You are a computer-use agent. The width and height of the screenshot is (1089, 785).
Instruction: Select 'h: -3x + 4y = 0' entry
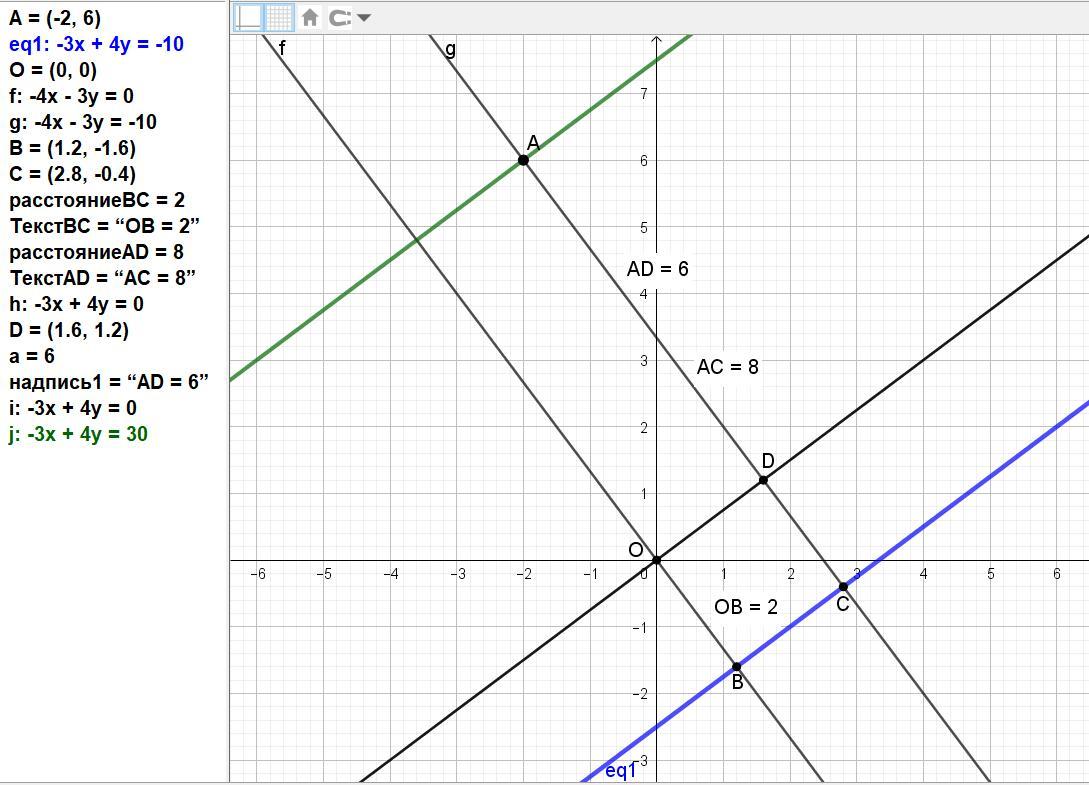[76, 304]
